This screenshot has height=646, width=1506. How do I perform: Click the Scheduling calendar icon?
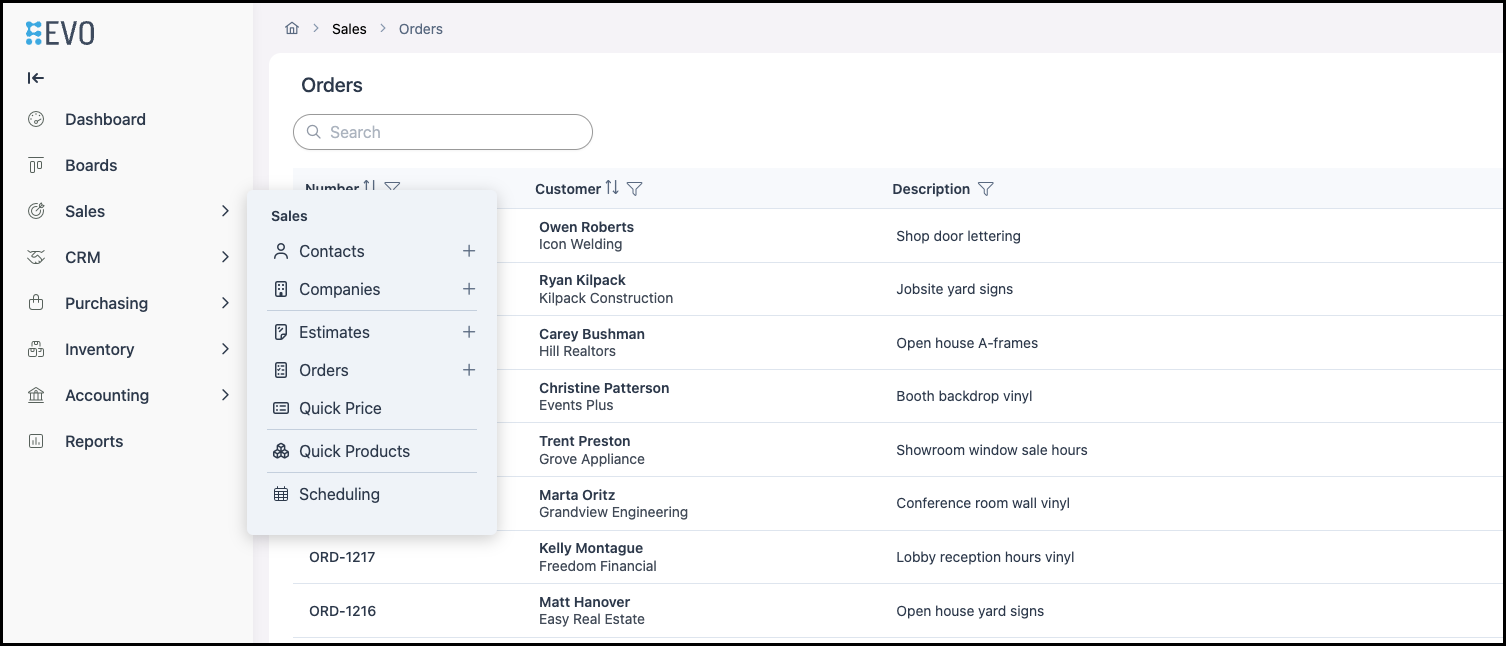281,494
